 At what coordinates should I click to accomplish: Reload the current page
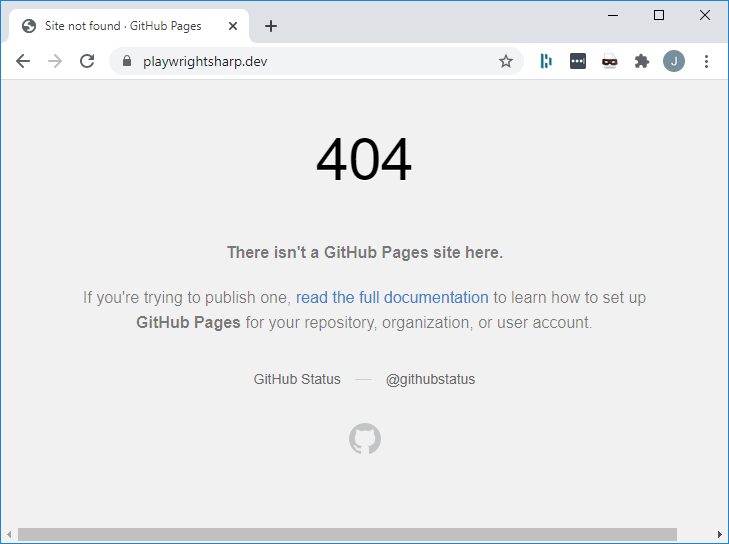pyautogui.click(x=87, y=61)
